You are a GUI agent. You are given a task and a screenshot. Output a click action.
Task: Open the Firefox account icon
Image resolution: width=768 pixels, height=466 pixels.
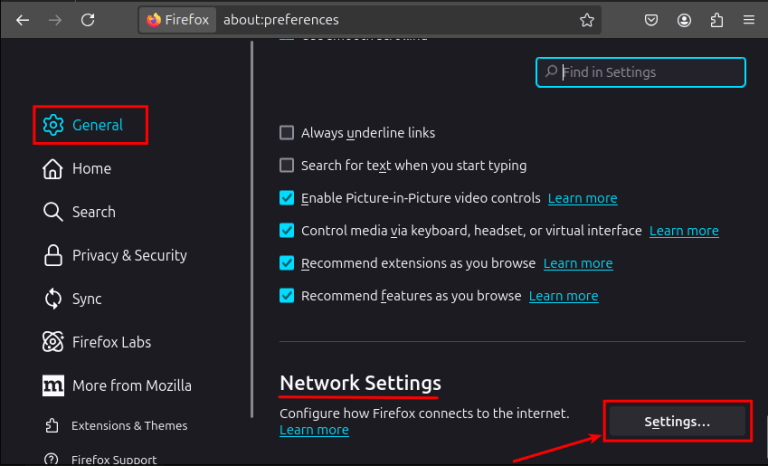pyautogui.click(x=684, y=20)
